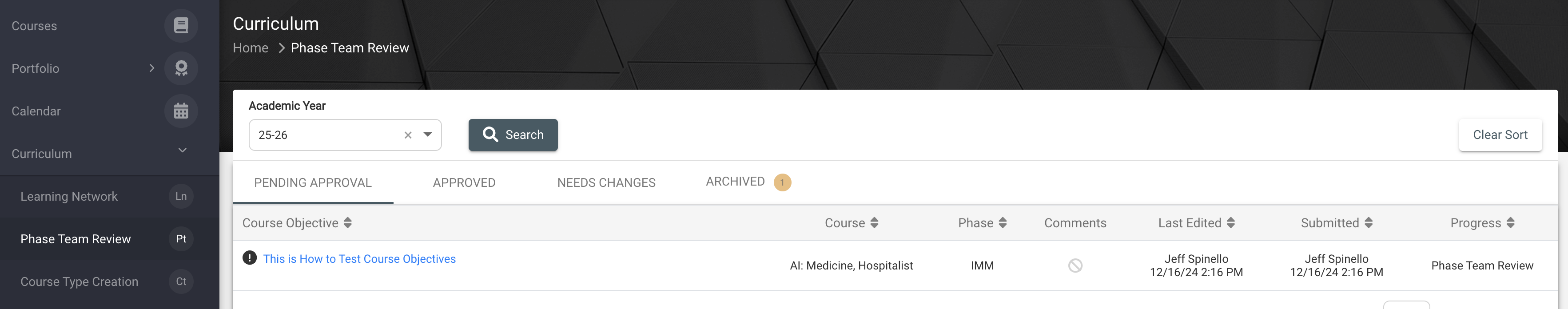The height and width of the screenshot is (309, 1568).
Task: Sort by the Course Objective column
Action: pyautogui.click(x=297, y=222)
